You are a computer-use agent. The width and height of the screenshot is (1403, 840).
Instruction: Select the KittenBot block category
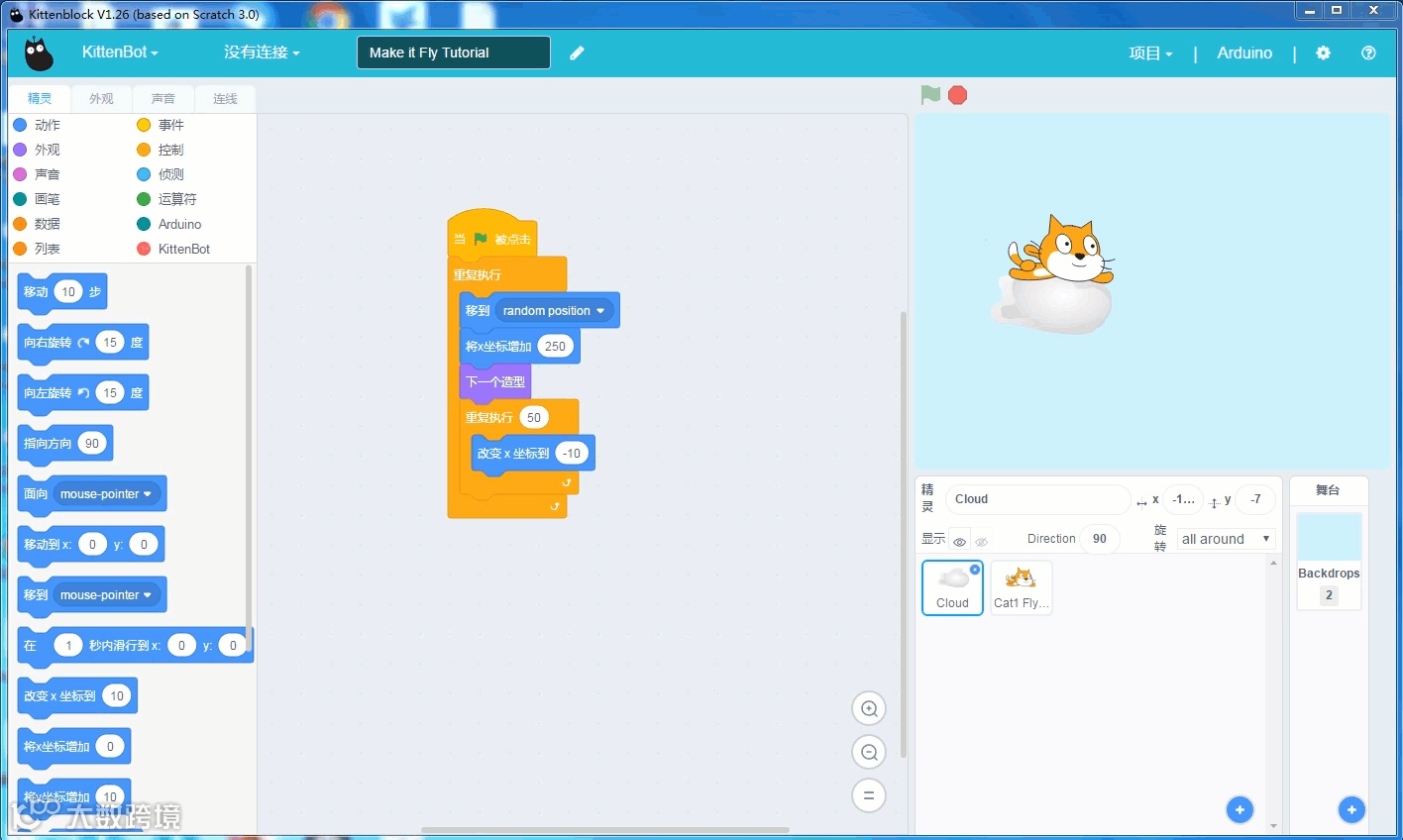(x=173, y=249)
